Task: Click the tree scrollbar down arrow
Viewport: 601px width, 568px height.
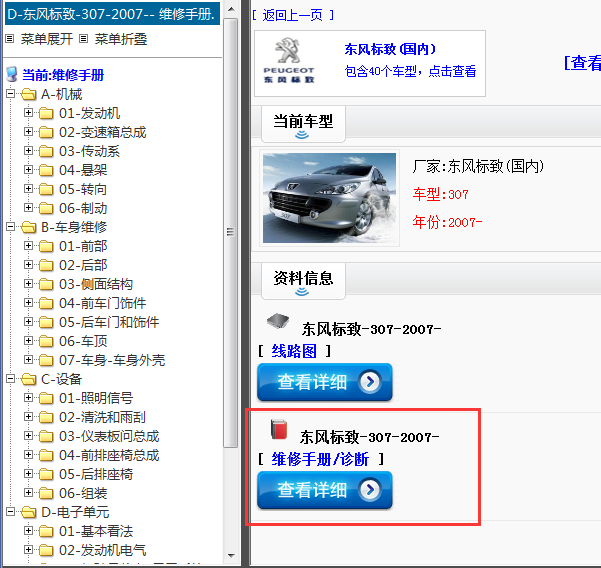Action: coord(231,555)
